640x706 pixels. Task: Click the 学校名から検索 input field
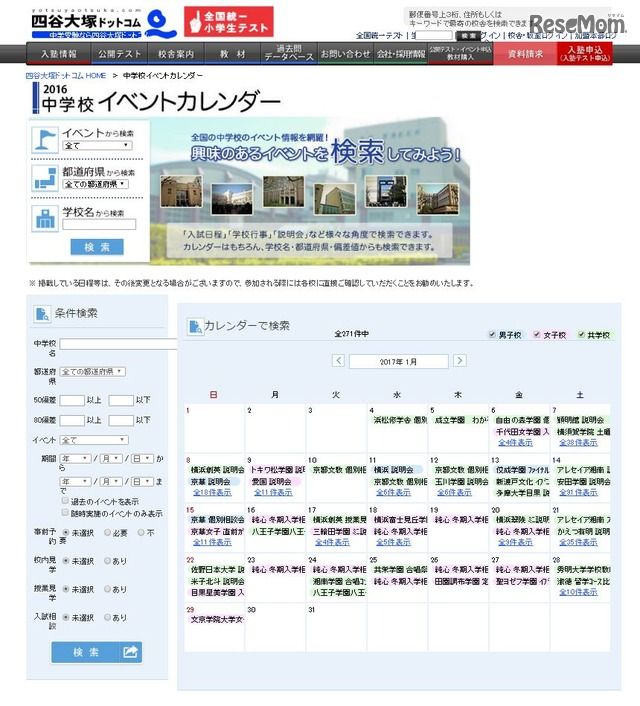(x=99, y=224)
